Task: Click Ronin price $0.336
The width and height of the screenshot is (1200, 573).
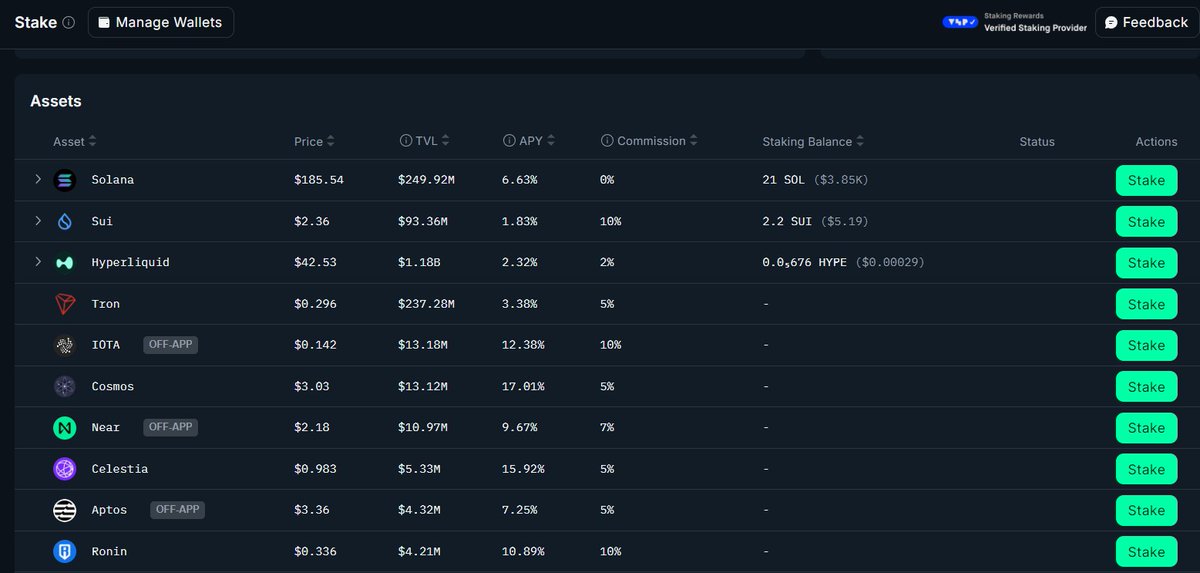Action: point(315,551)
